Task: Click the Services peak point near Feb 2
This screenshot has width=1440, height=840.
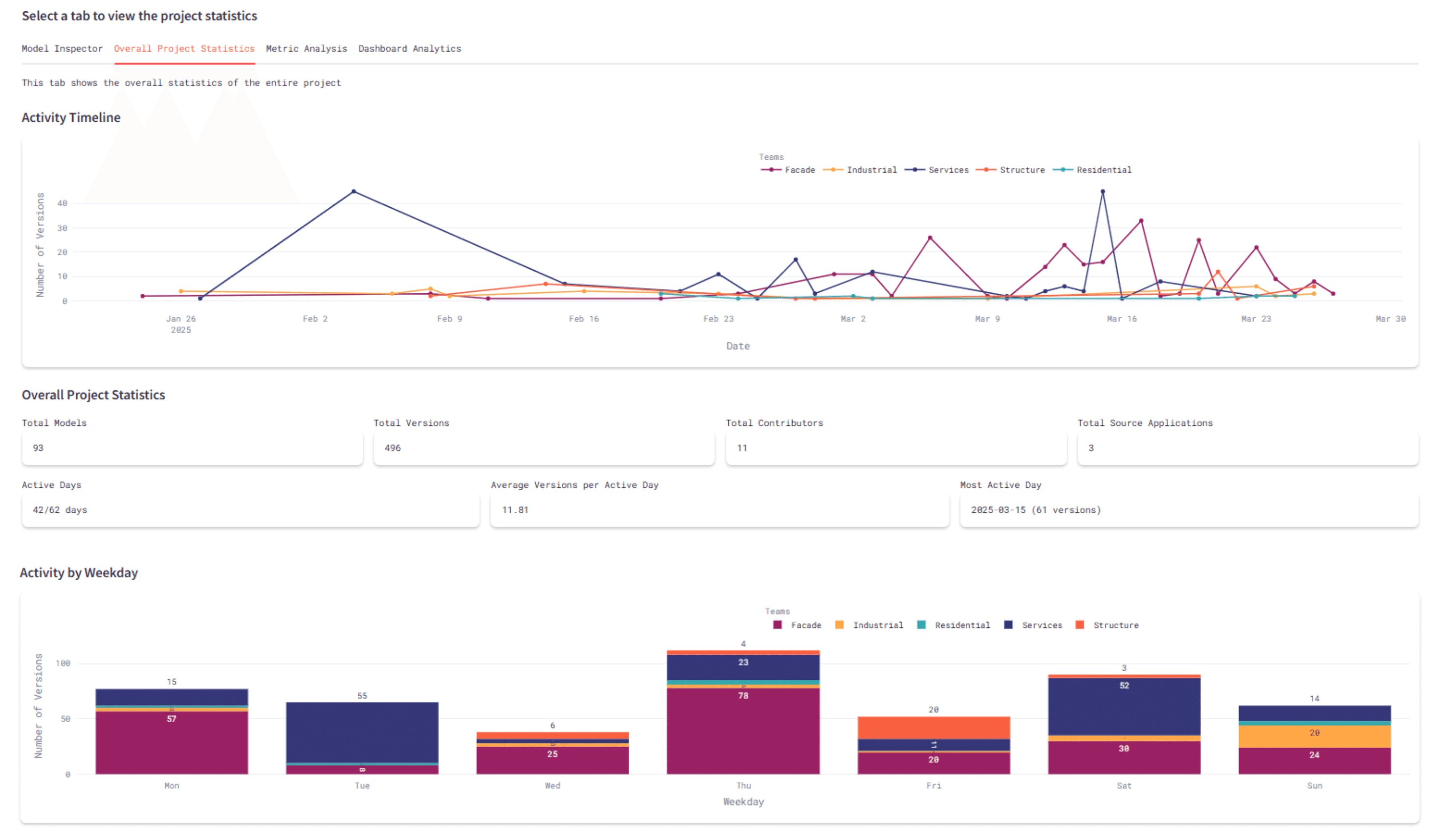Action: (x=354, y=191)
